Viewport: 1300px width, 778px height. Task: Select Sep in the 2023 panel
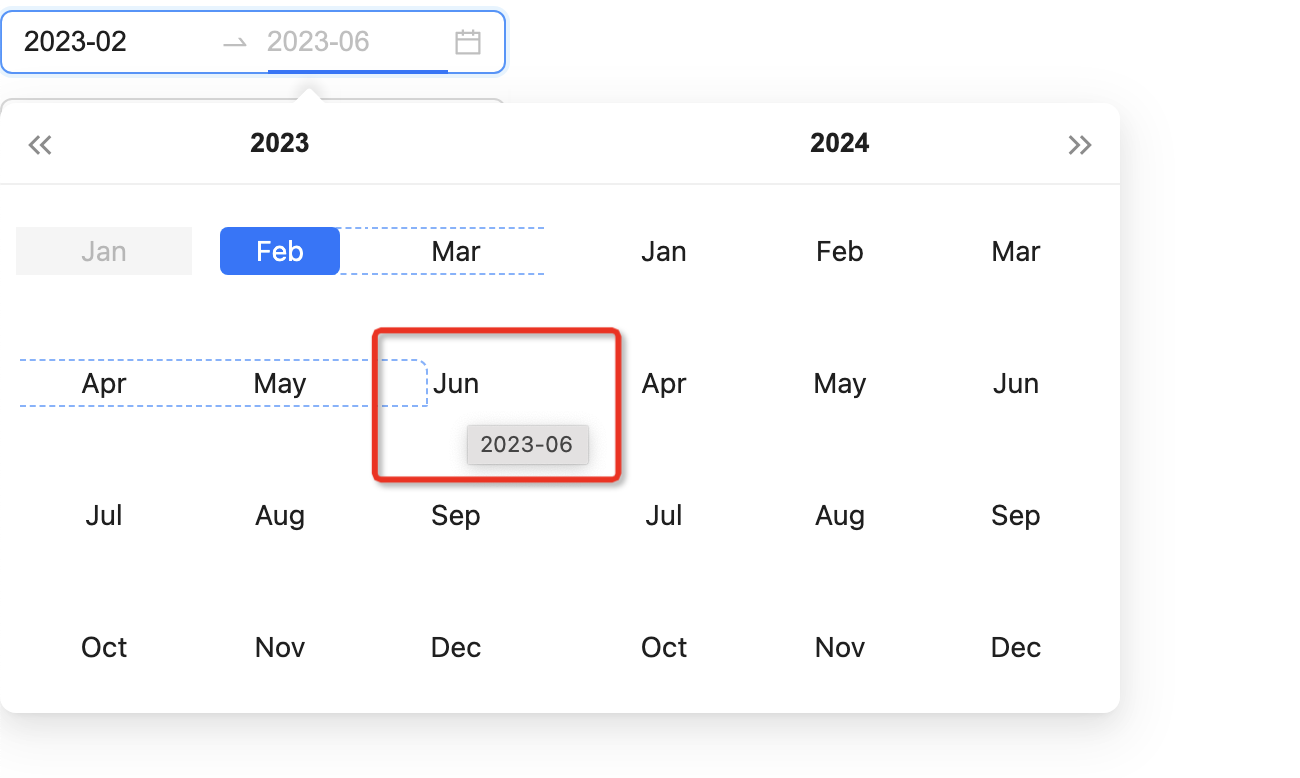pos(456,515)
